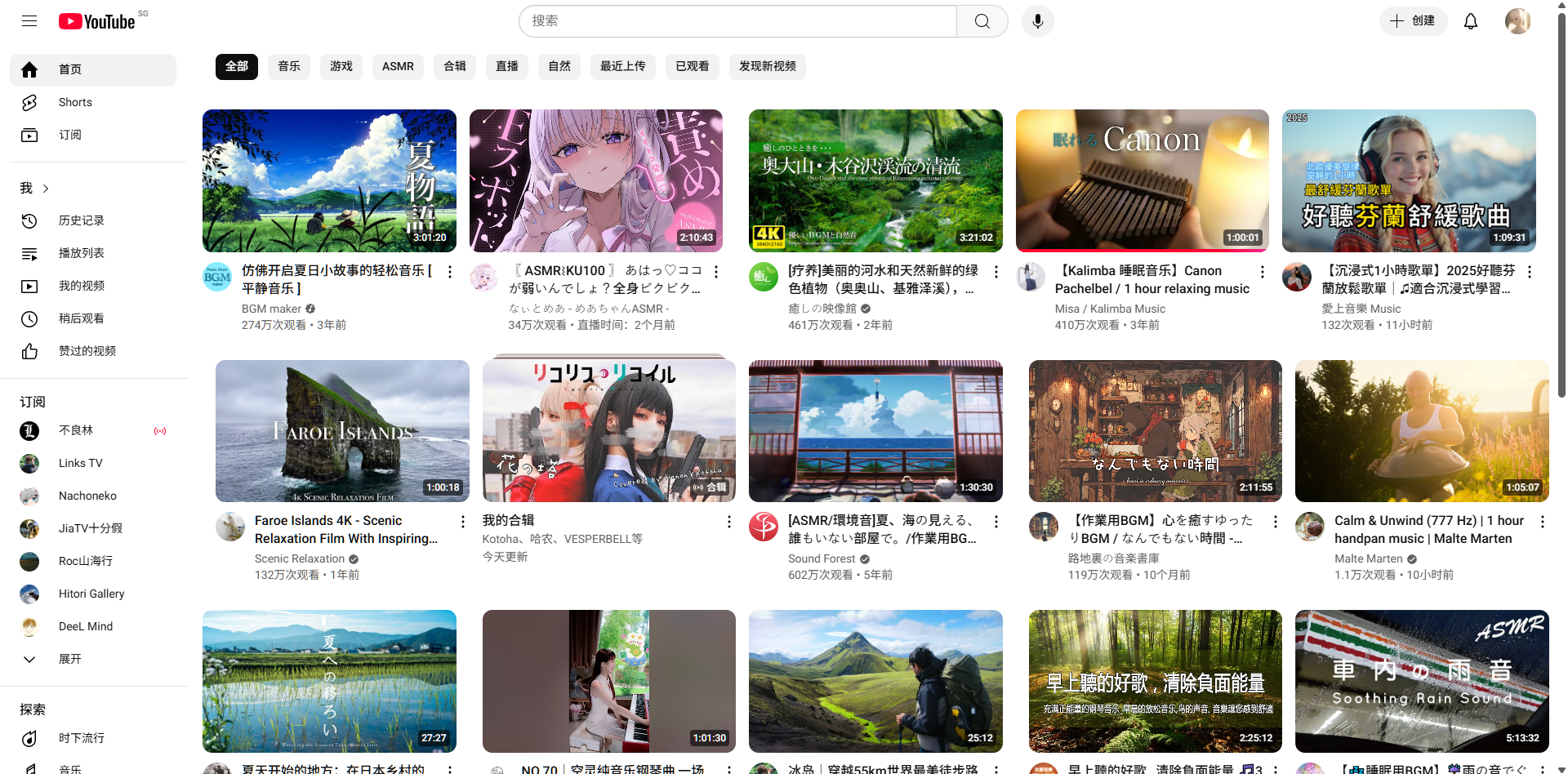The width and height of the screenshot is (1568, 774).
Task: Open the Links TV subscription channel
Action: pyautogui.click(x=80, y=463)
